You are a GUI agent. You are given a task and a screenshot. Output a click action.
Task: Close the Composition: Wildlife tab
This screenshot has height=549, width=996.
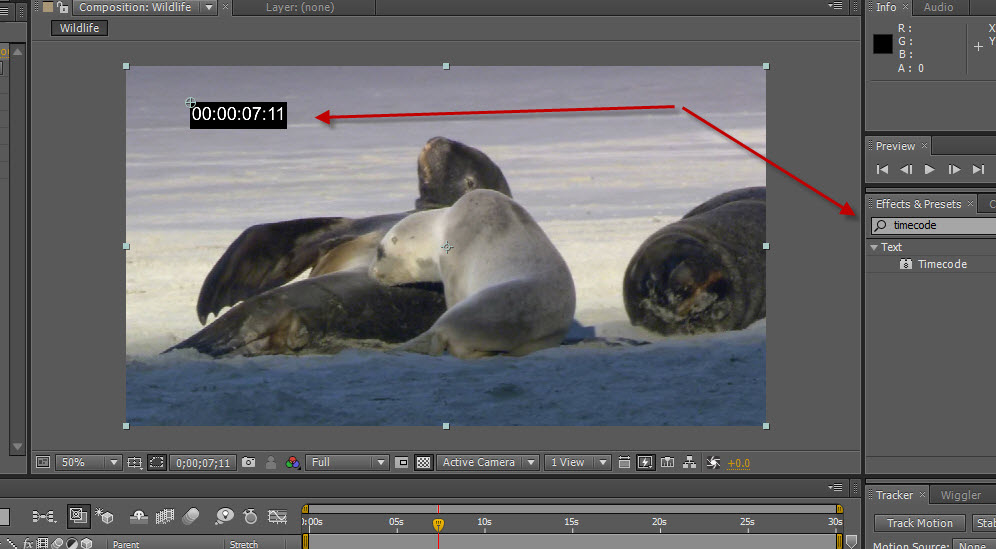pos(225,7)
